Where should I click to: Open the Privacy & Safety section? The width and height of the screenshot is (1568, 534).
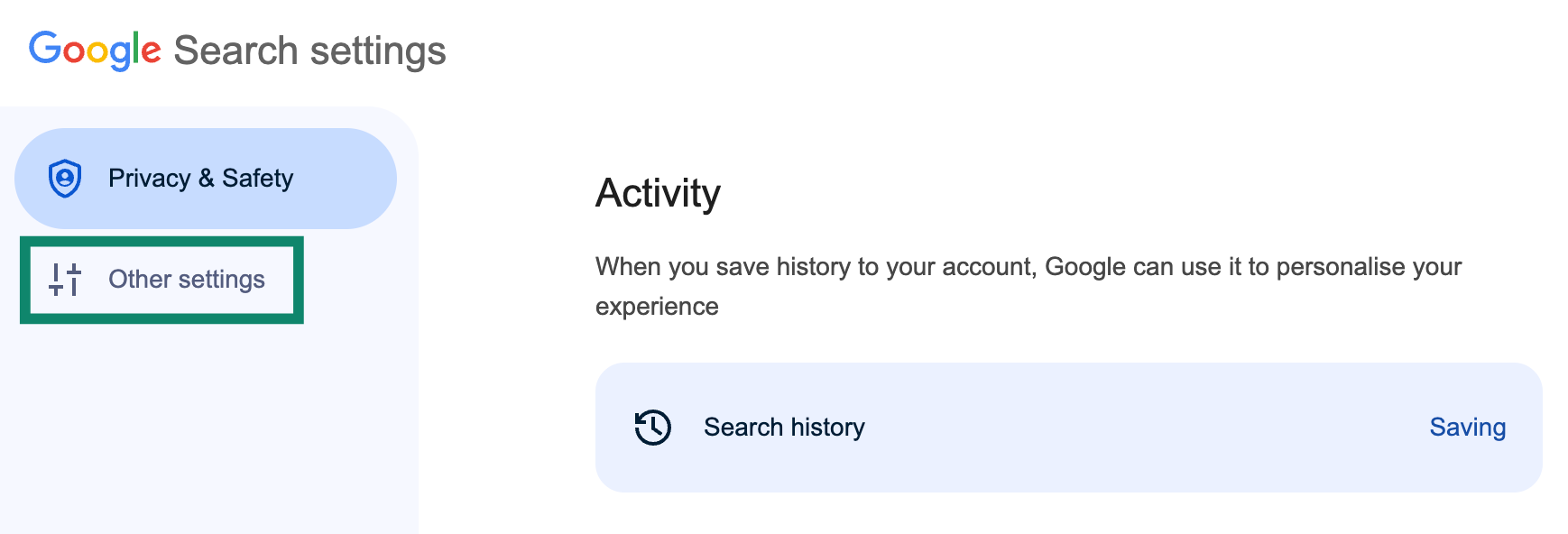coord(206,179)
